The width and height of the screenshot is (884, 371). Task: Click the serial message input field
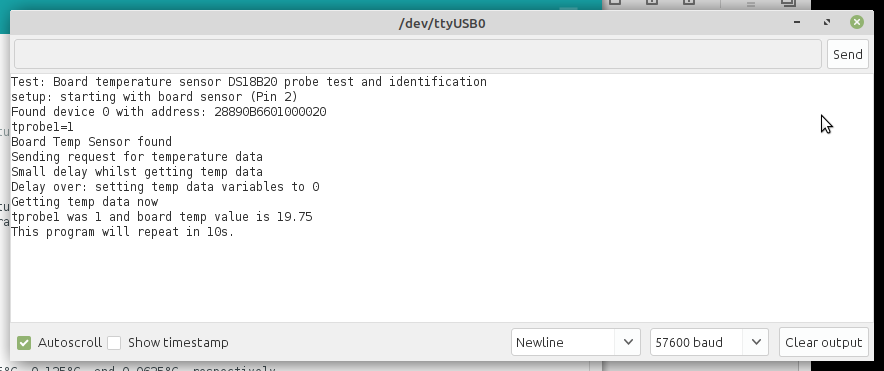pyautogui.click(x=418, y=54)
